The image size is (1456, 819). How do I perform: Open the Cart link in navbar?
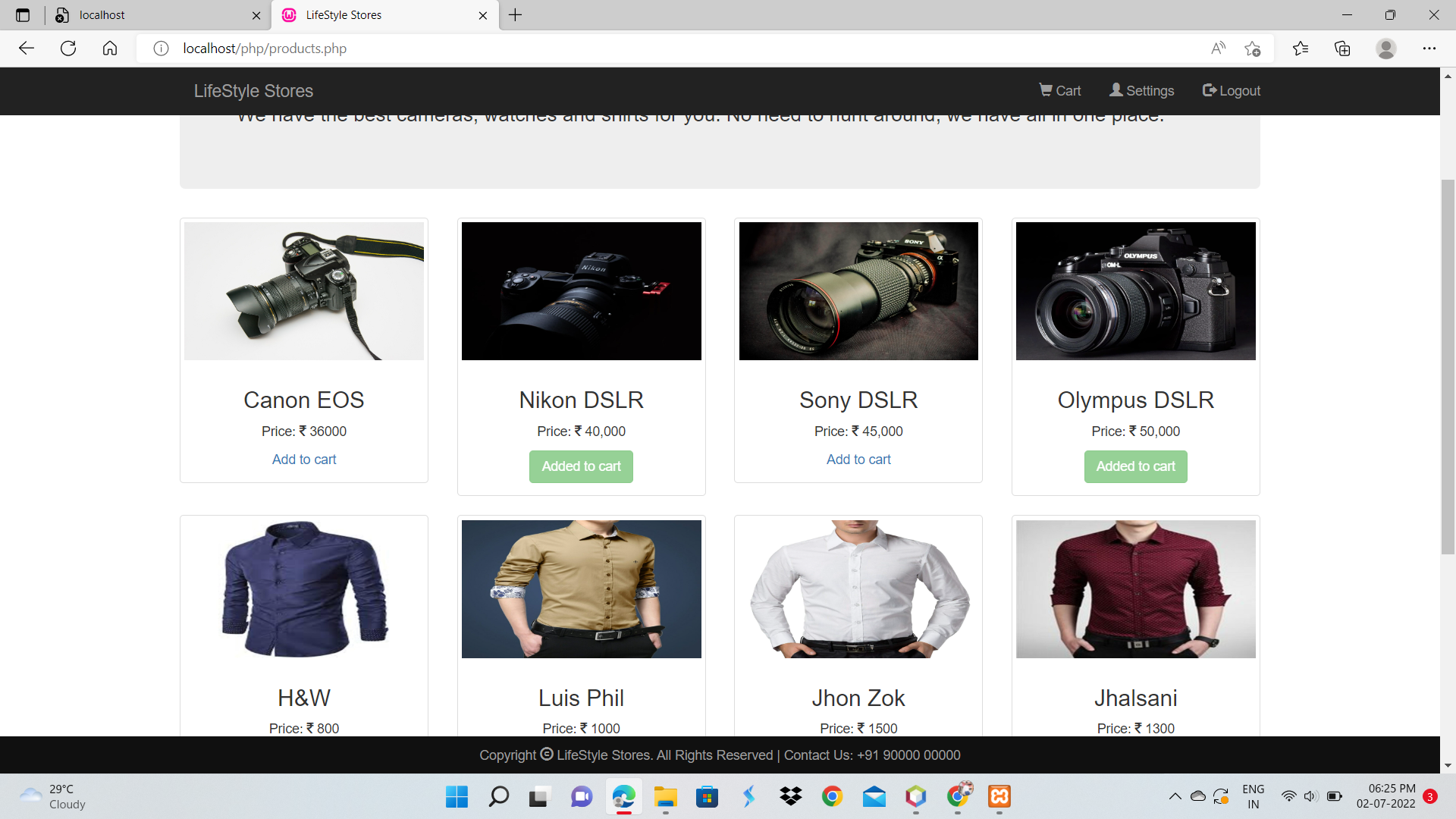(x=1059, y=91)
